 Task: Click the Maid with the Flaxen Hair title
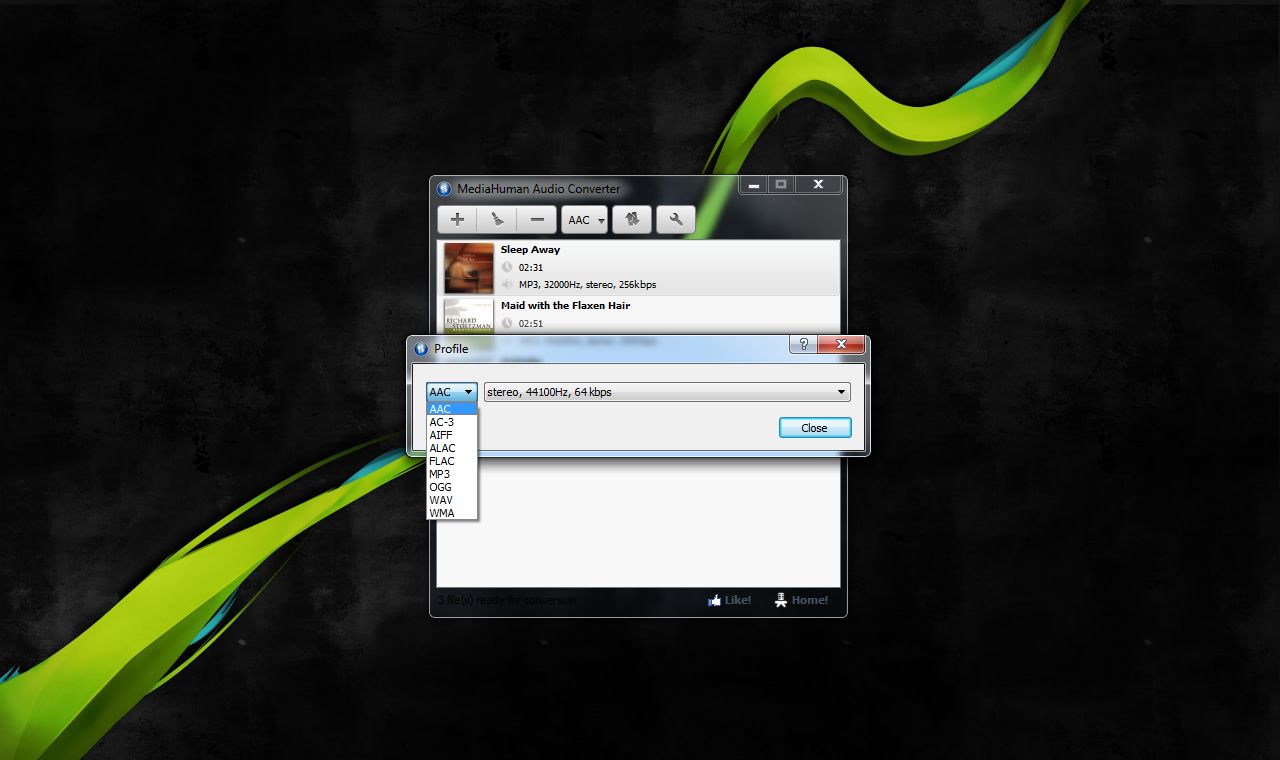tap(566, 306)
